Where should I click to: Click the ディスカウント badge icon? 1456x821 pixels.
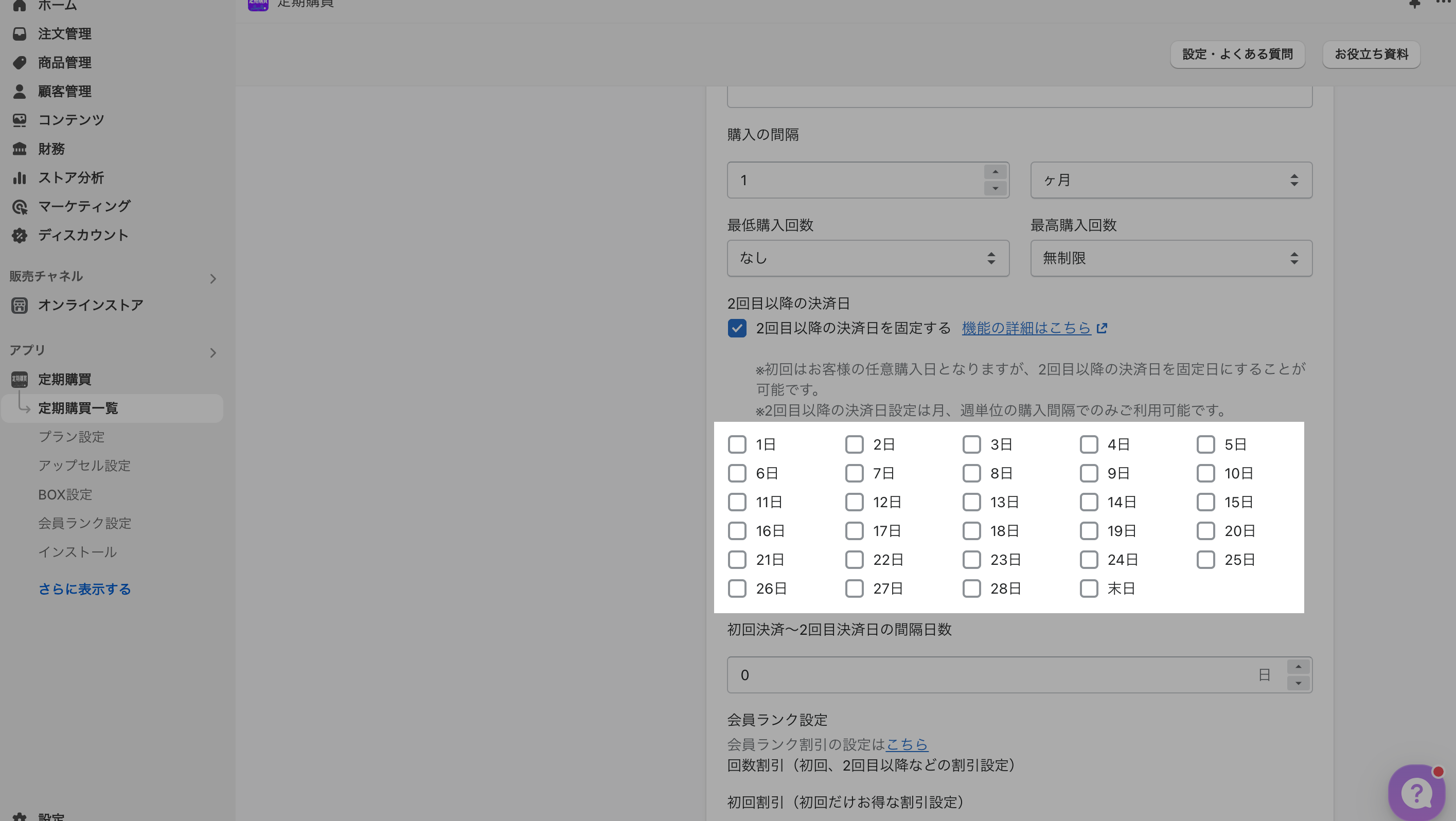(x=19, y=236)
